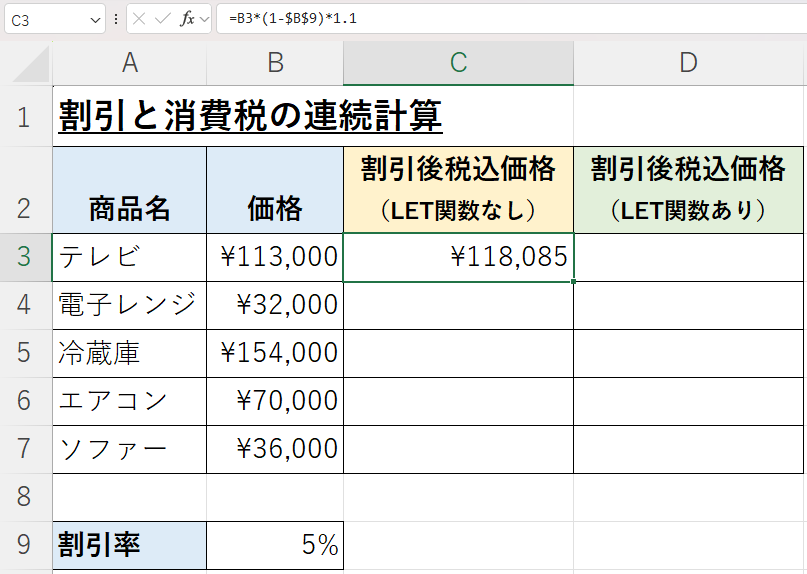Select column D header
This screenshot has width=807, height=574.
[688, 63]
